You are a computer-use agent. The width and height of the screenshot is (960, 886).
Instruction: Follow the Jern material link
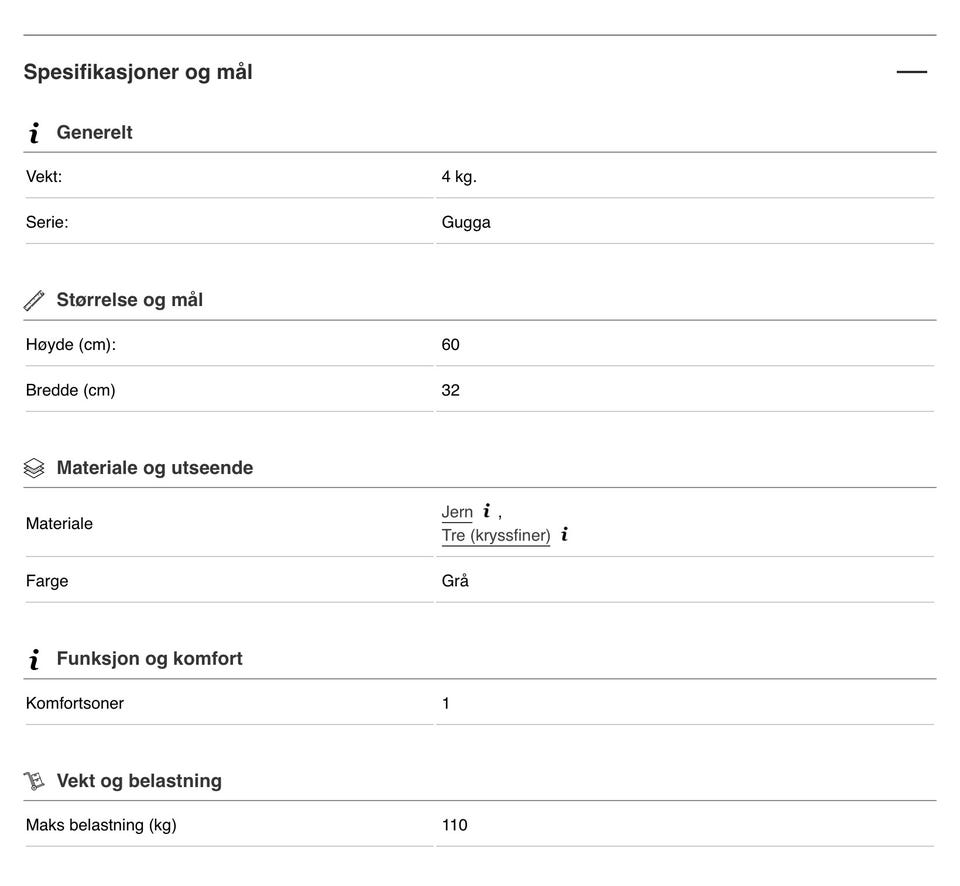click(x=457, y=512)
